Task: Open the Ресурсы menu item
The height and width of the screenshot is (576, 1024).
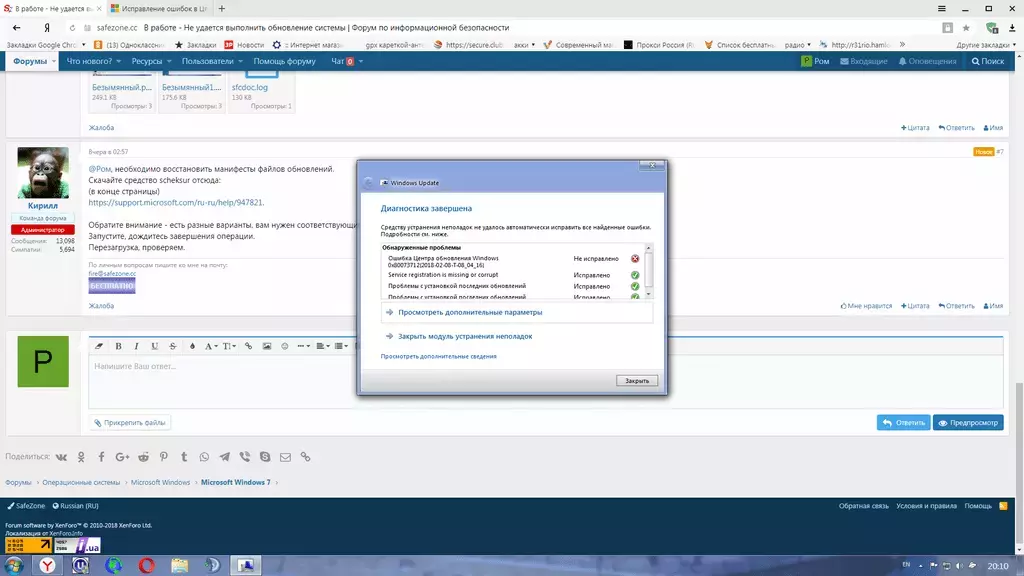Action: tap(147, 61)
